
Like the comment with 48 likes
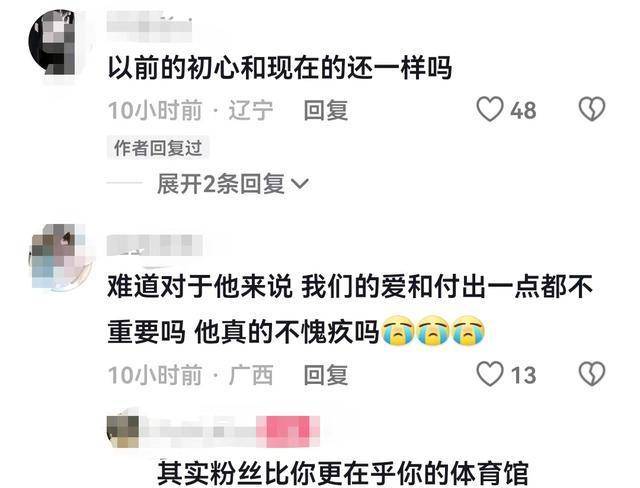[490, 109]
